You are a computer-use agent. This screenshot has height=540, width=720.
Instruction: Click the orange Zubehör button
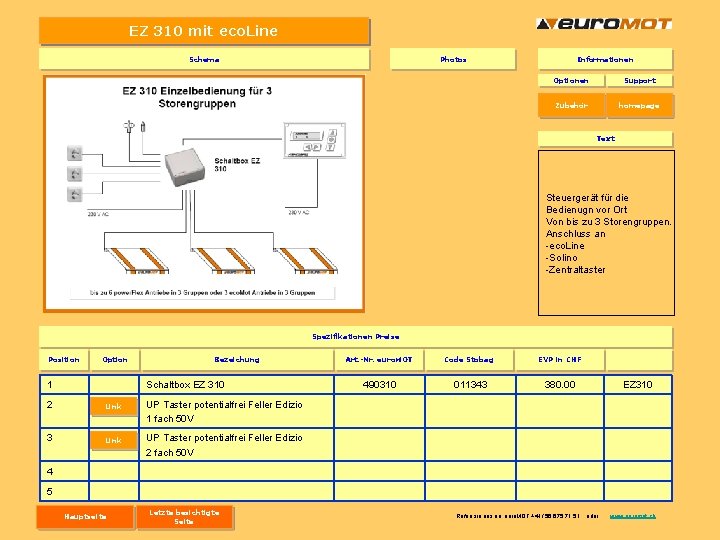571,105
